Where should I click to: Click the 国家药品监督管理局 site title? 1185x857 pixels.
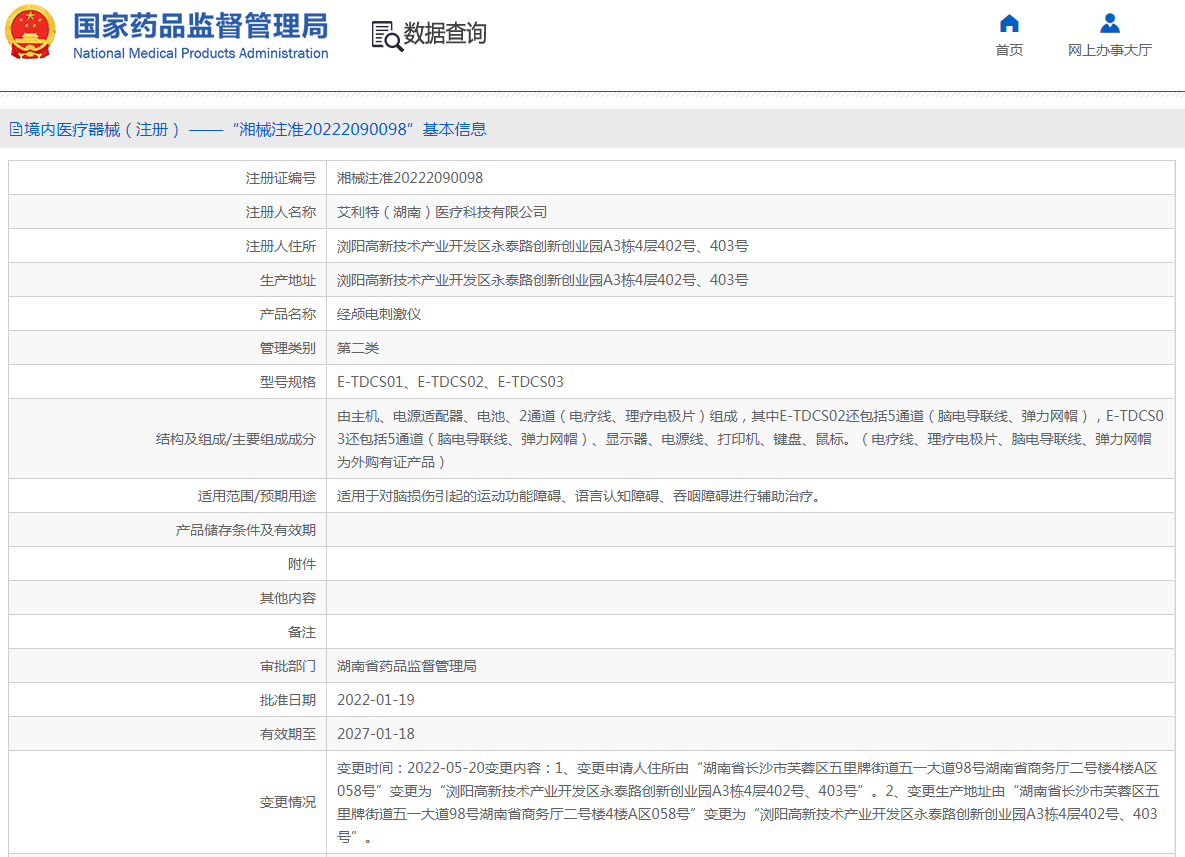point(200,26)
